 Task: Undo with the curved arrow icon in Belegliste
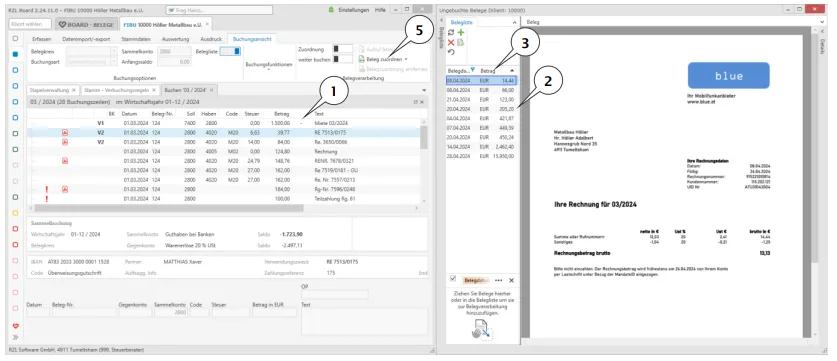[451, 52]
